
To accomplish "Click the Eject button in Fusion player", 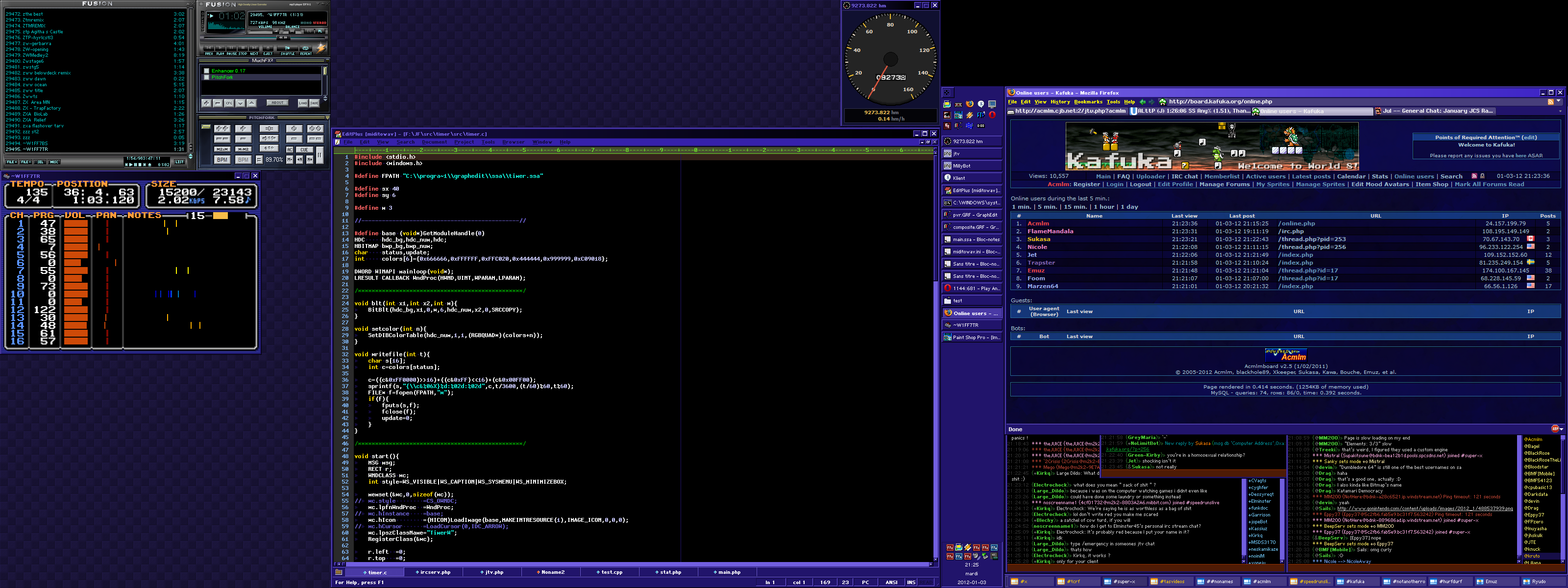I will click(269, 48).
